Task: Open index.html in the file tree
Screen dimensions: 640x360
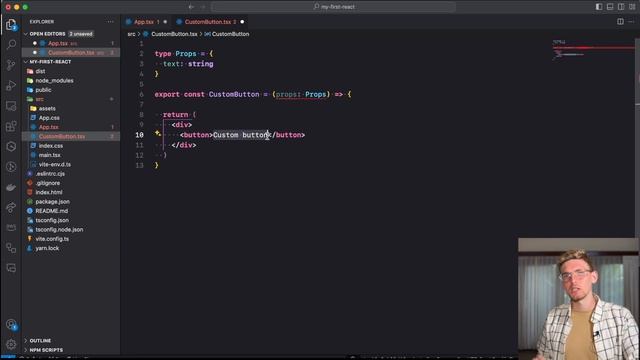Action: (49, 192)
